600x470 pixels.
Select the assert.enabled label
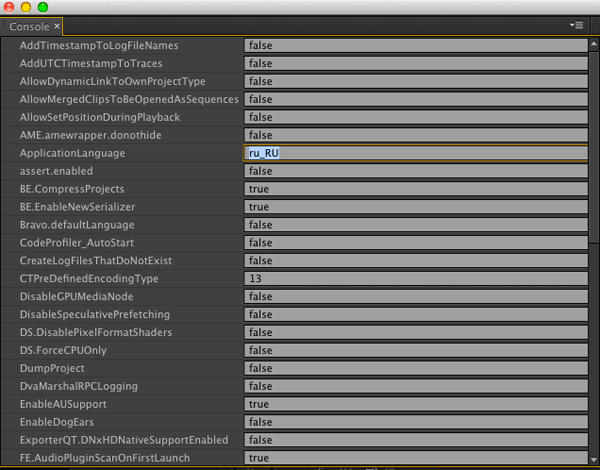[56, 171]
